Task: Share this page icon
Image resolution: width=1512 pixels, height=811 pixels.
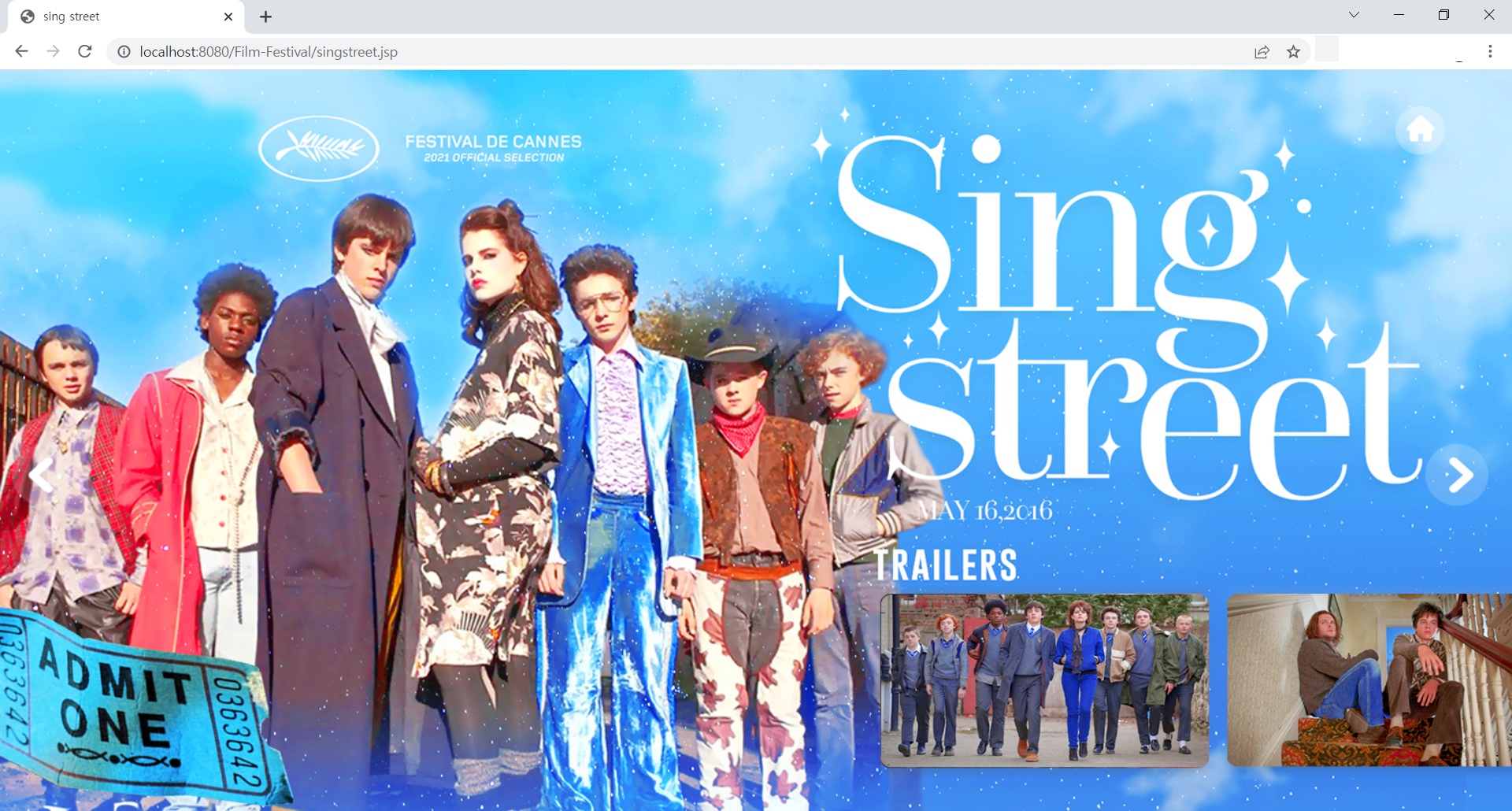Action: pyautogui.click(x=1262, y=52)
